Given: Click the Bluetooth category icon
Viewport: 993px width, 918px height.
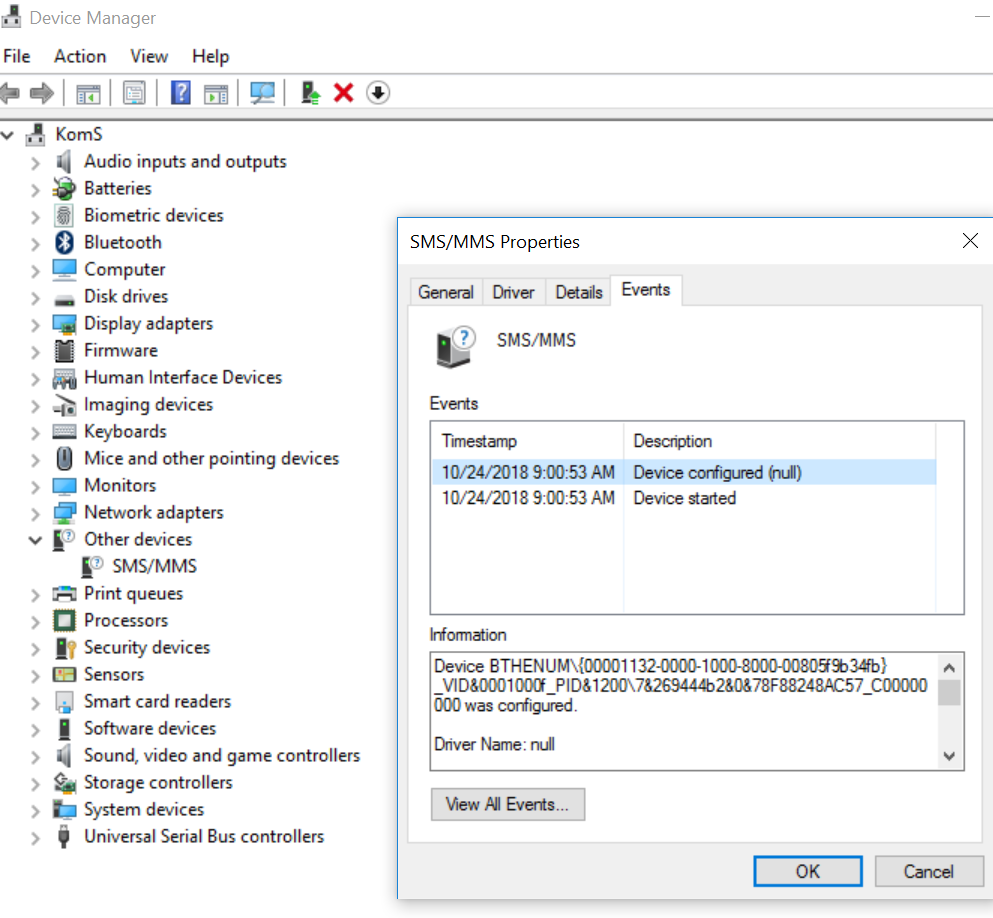Looking at the screenshot, I should pos(65,242).
